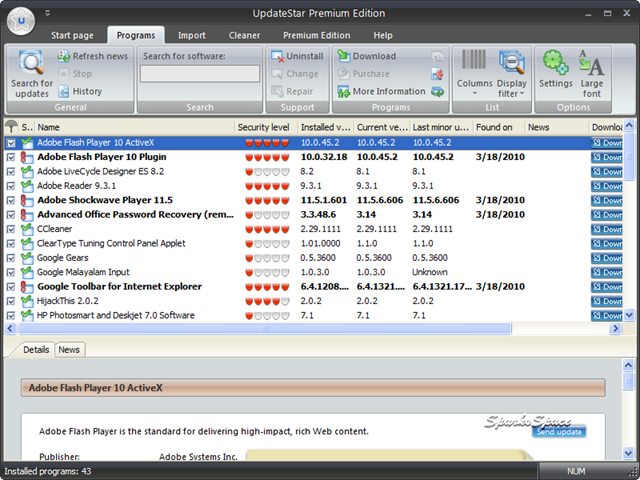Image resolution: width=640 pixels, height=480 pixels.
Task: Uncheck Adobe Flash Player 10 ActiveX checkbox
Action: [x=11, y=143]
